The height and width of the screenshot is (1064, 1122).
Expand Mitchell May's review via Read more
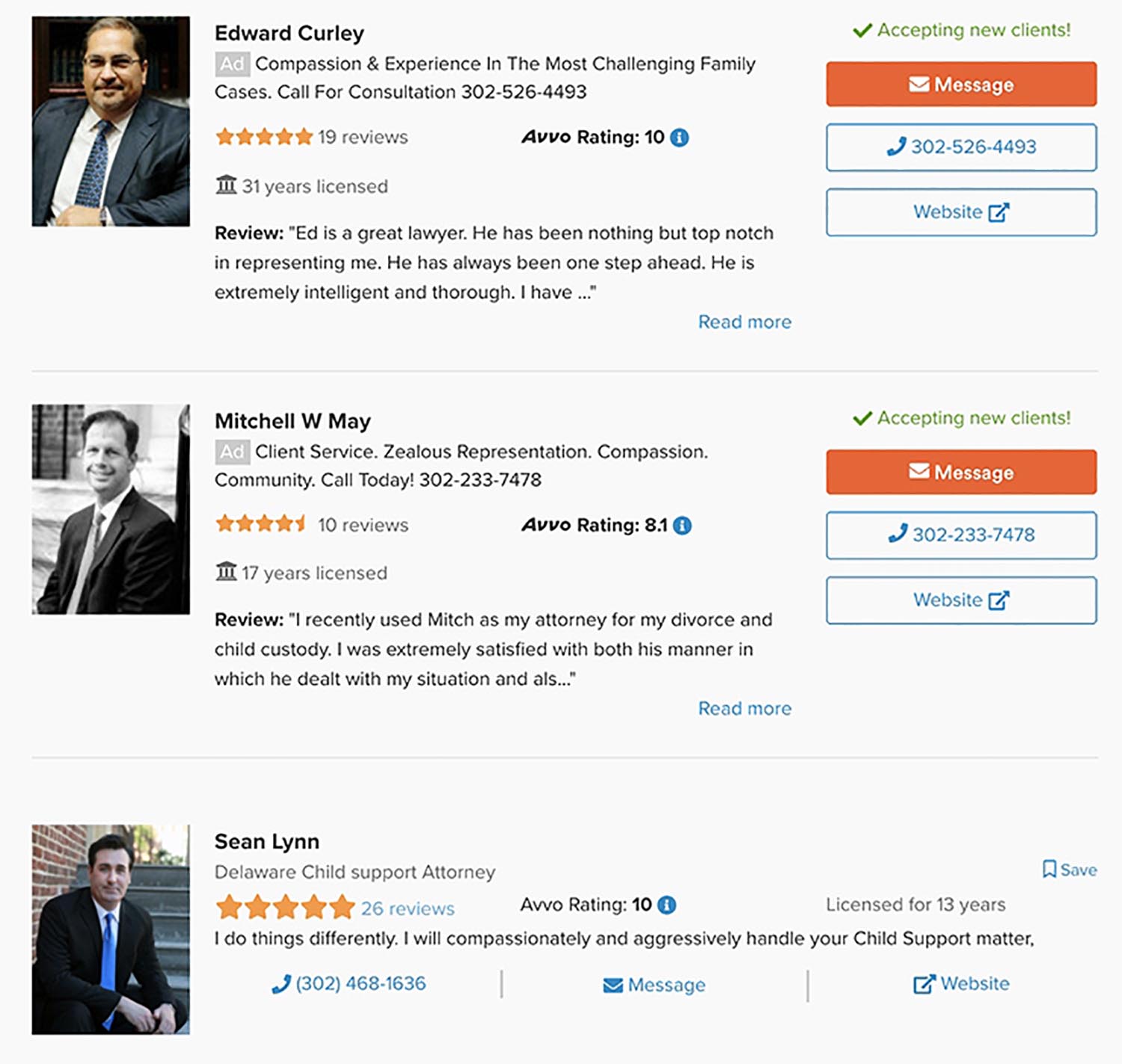(744, 709)
